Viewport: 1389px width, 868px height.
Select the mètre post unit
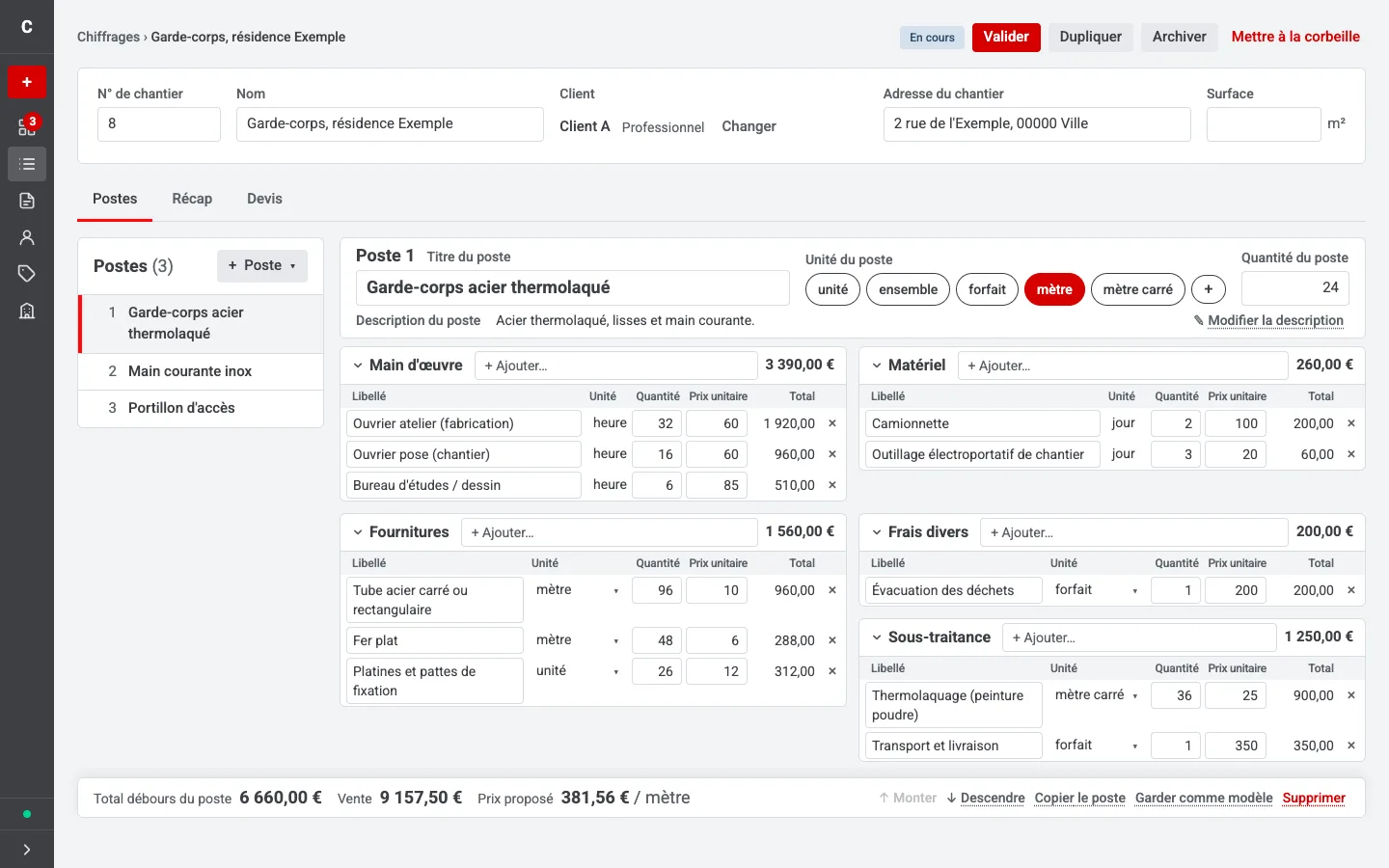[1054, 289]
